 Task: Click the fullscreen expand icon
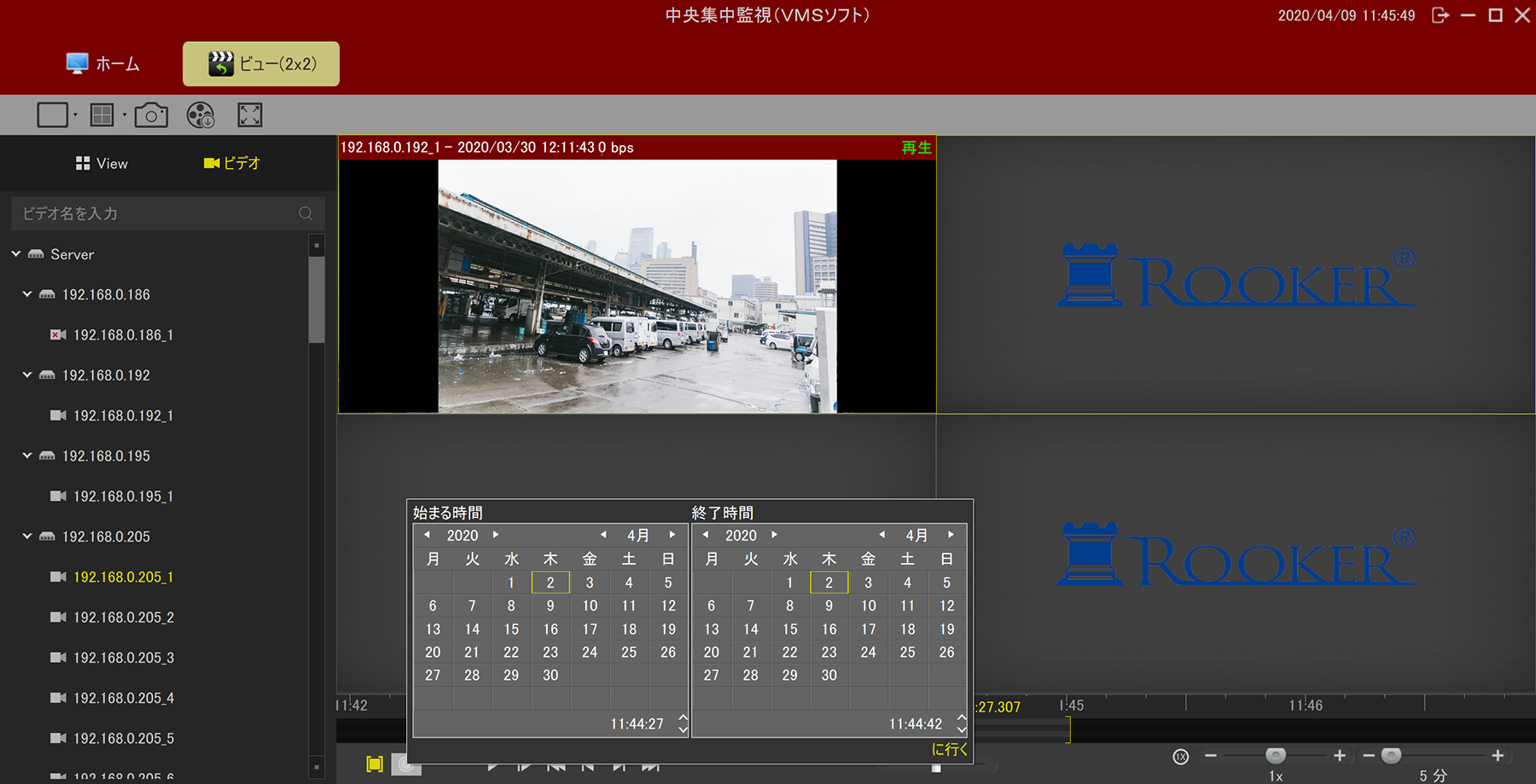[x=250, y=115]
